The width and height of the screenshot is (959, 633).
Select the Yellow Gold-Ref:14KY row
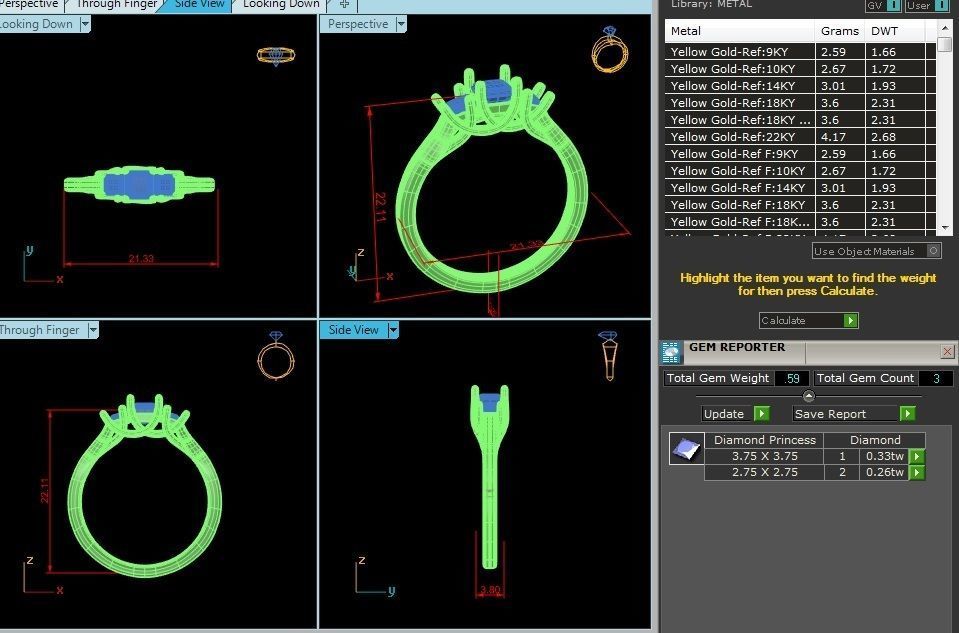pyautogui.click(x=800, y=86)
